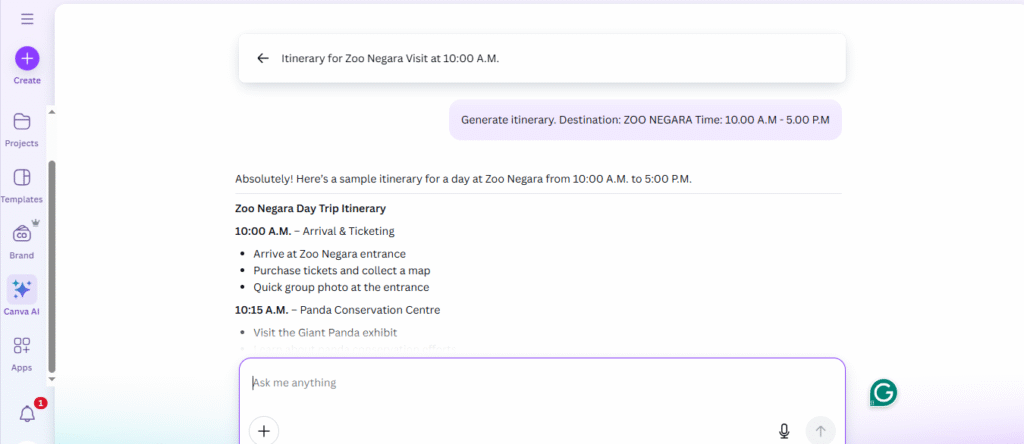Select the Canva AI sparkle icon
The image size is (1024, 444).
click(22, 289)
